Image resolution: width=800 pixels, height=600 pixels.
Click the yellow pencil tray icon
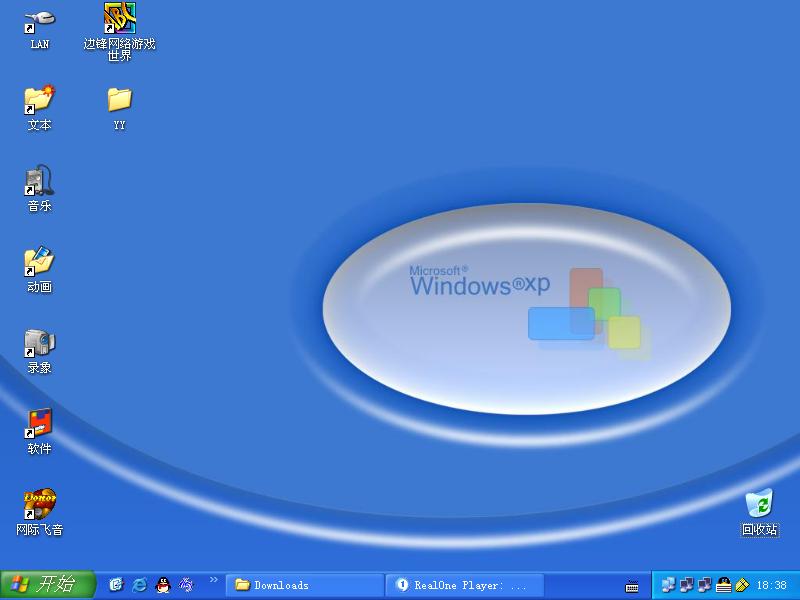click(x=742, y=585)
